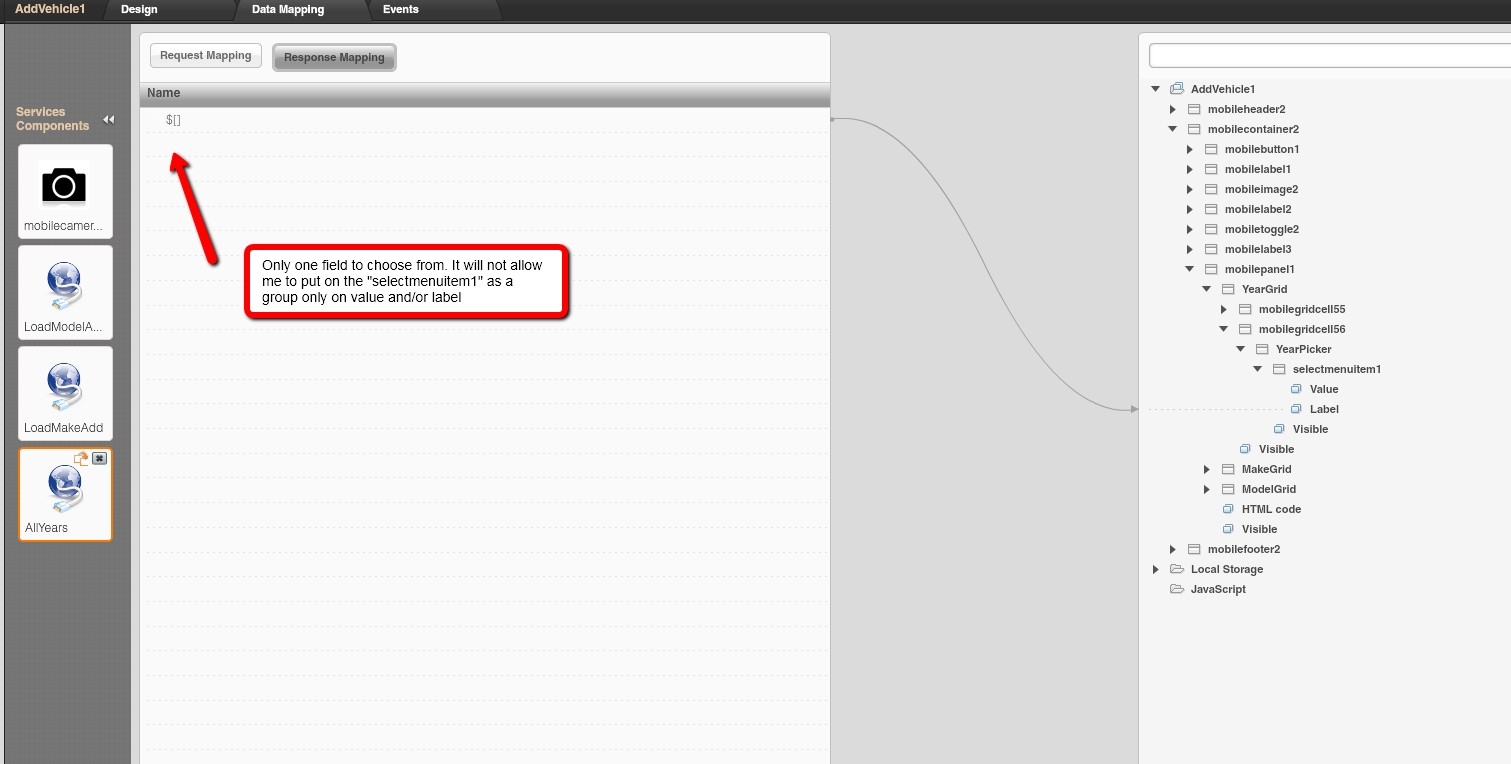Expand the mobileheader2 tree node
Screen dimensions: 1511x764
point(1173,109)
